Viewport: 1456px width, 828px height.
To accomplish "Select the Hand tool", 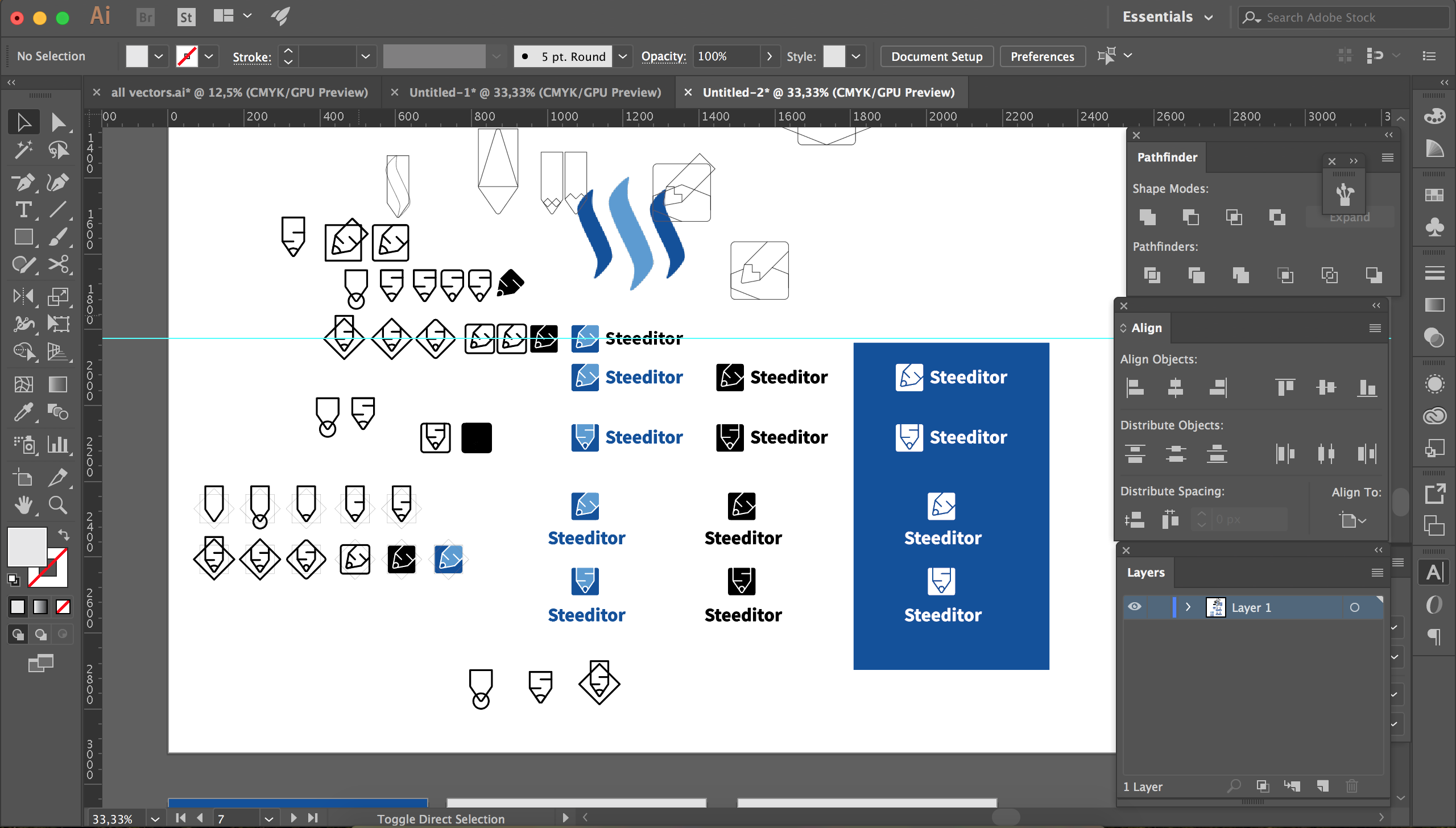I will pyautogui.click(x=23, y=505).
